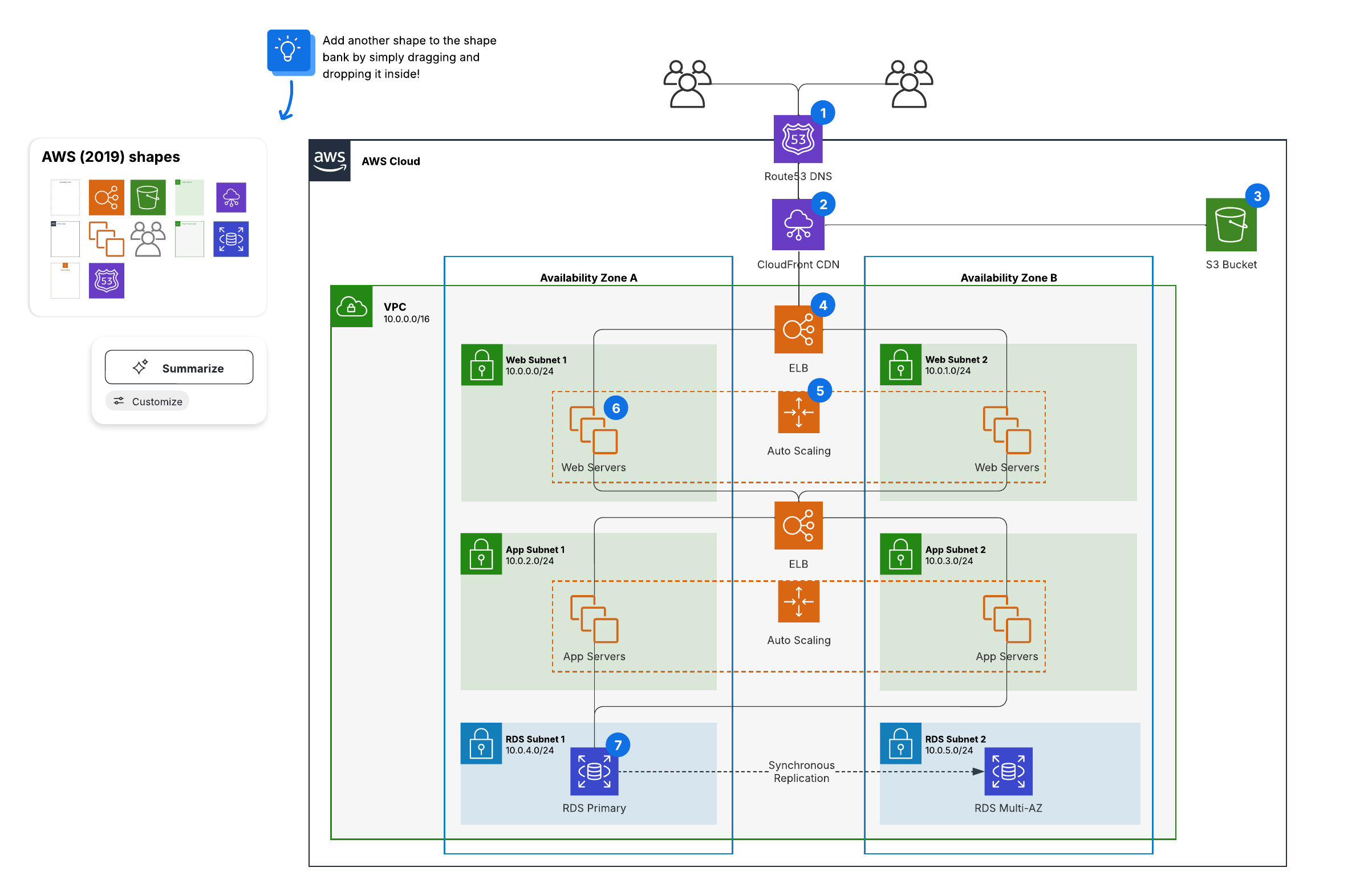This screenshot has height=896, width=1368.
Task: Click the lightbulb tip icon
Action: click(289, 51)
